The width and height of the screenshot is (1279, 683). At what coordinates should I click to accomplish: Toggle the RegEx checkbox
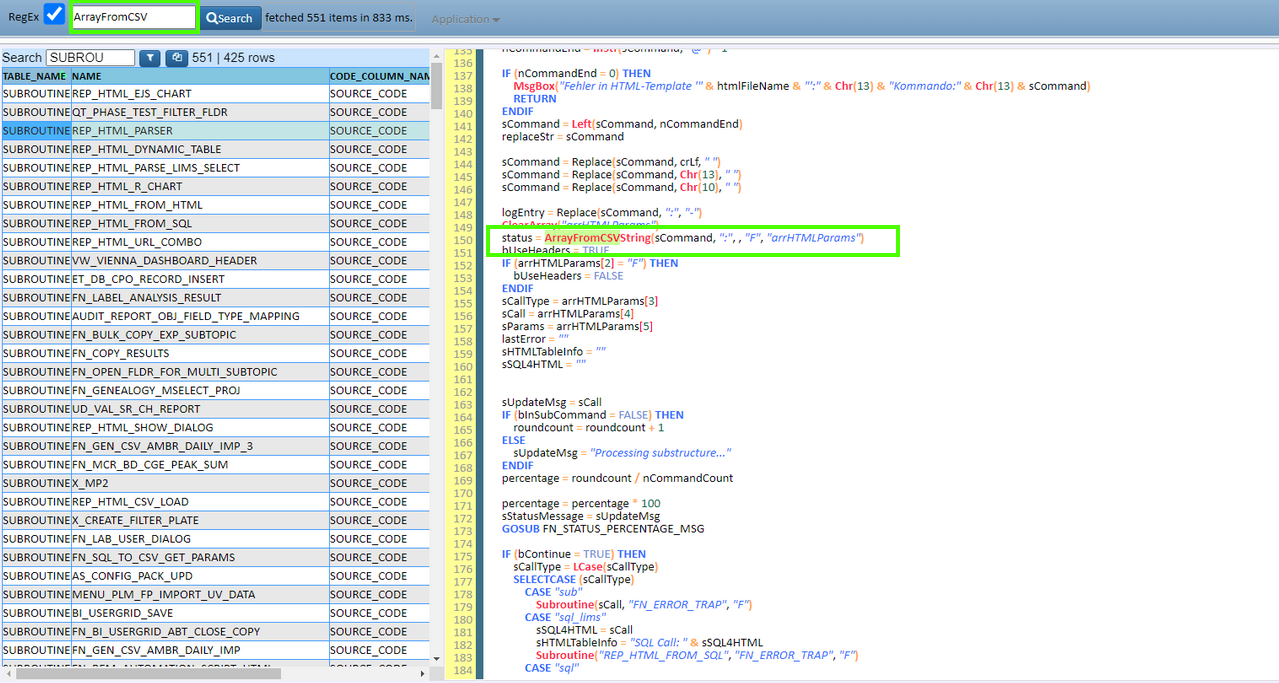54,16
